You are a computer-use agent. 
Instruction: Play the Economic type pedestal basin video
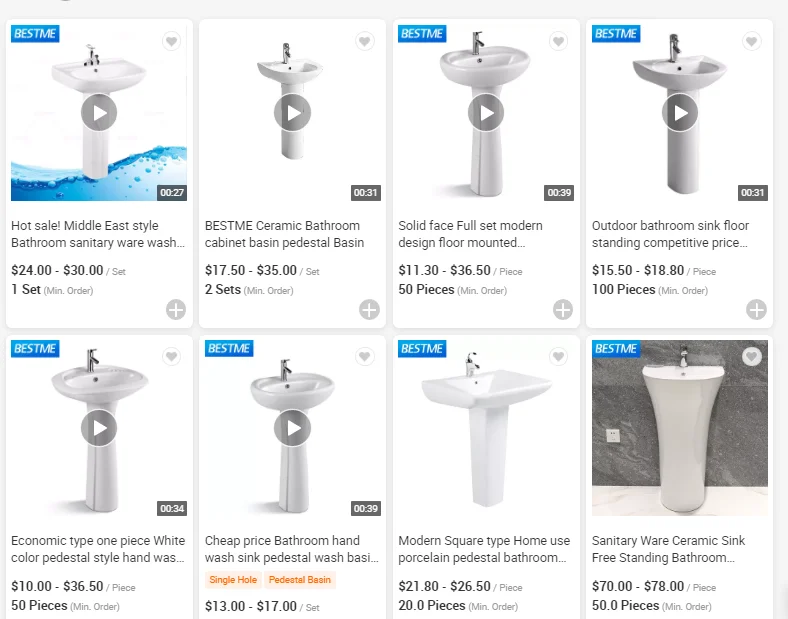coord(99,428)
